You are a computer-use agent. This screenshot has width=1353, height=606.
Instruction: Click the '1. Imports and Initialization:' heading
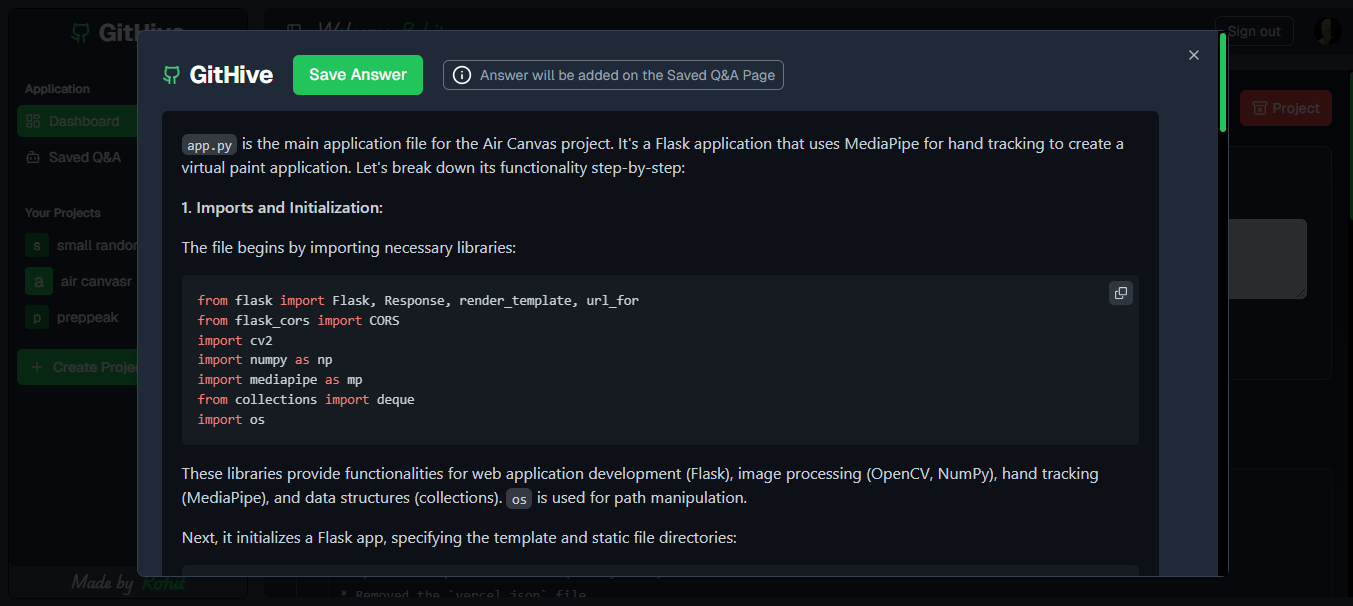(x=282, y=208)
